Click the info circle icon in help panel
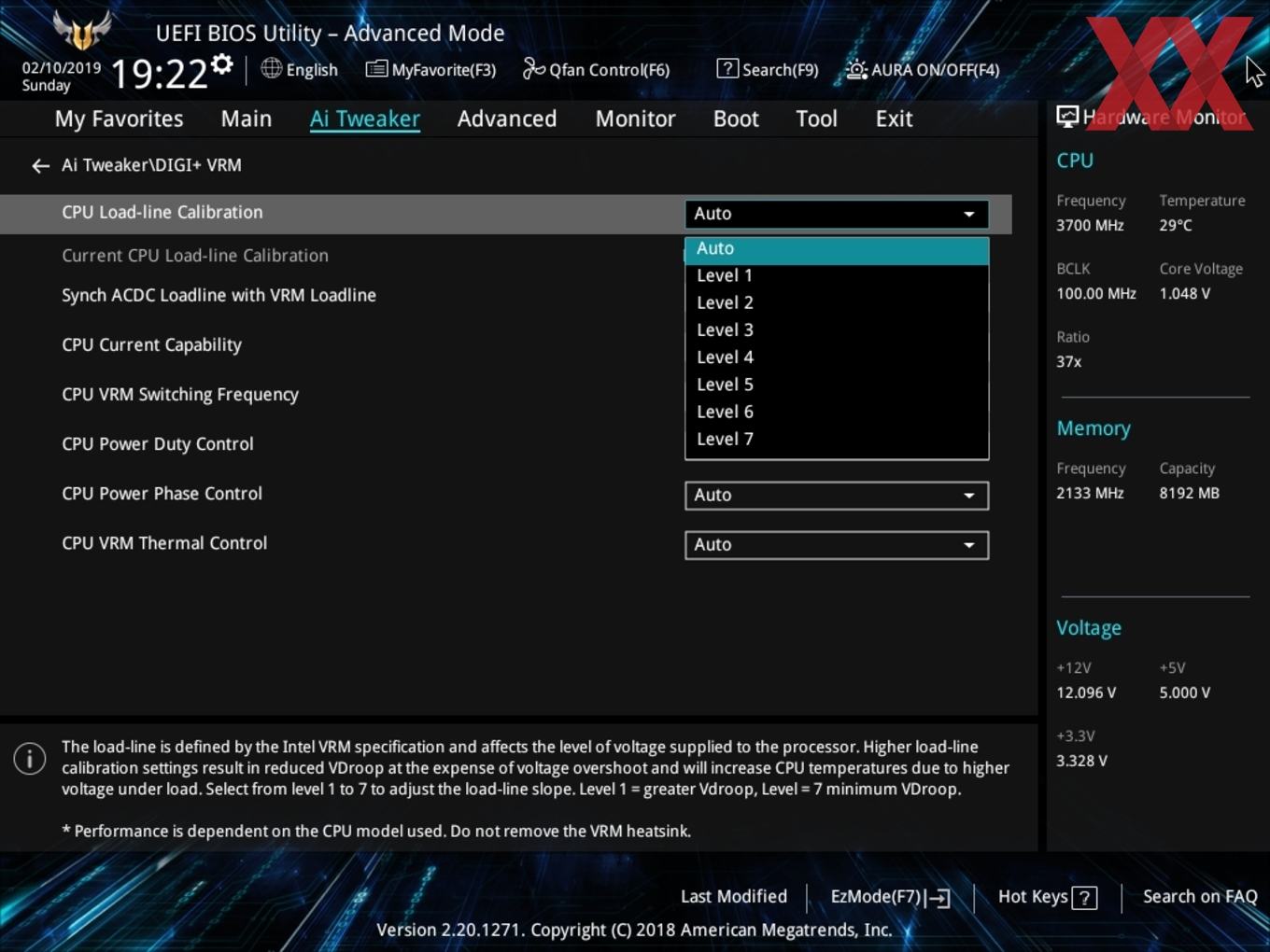Screen dimensions: 1270x952 pos(30,759)
